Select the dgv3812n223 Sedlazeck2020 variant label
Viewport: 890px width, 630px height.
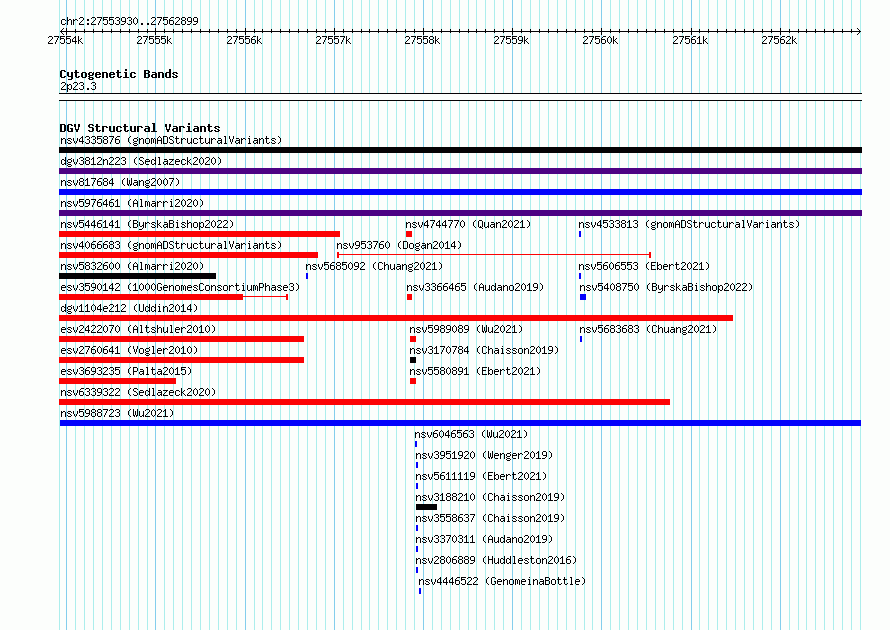tap(141, 161)
